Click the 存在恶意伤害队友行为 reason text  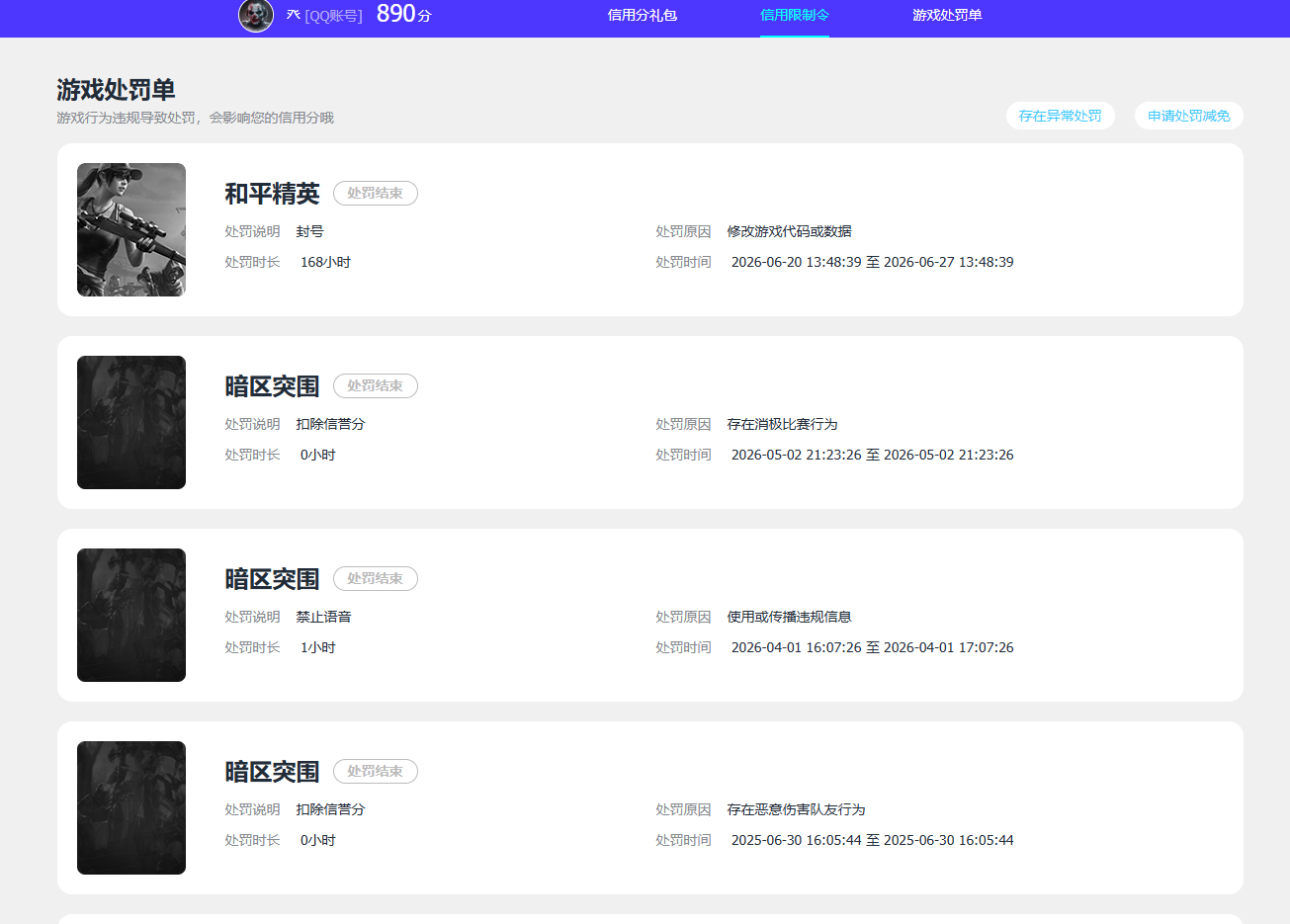pos(796,809)
